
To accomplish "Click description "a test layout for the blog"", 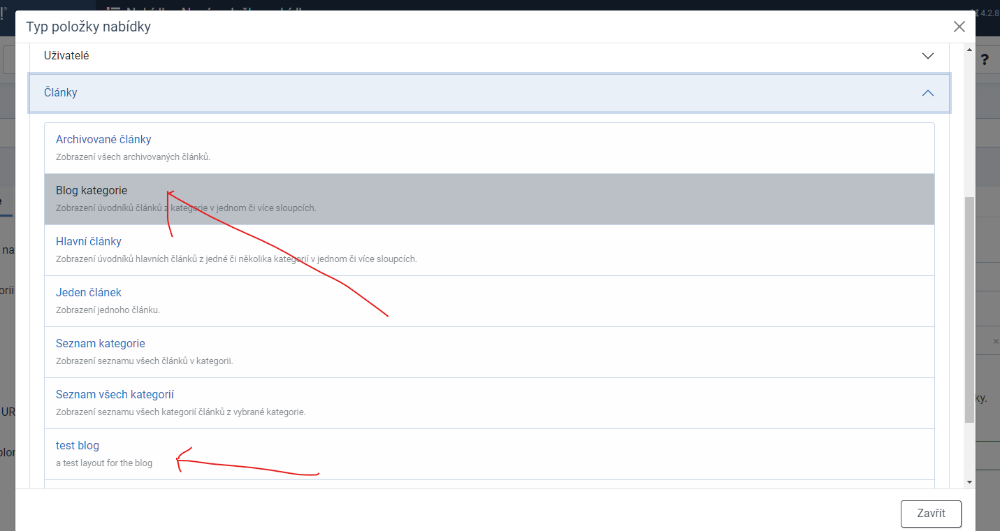I will tap(104, 463).
